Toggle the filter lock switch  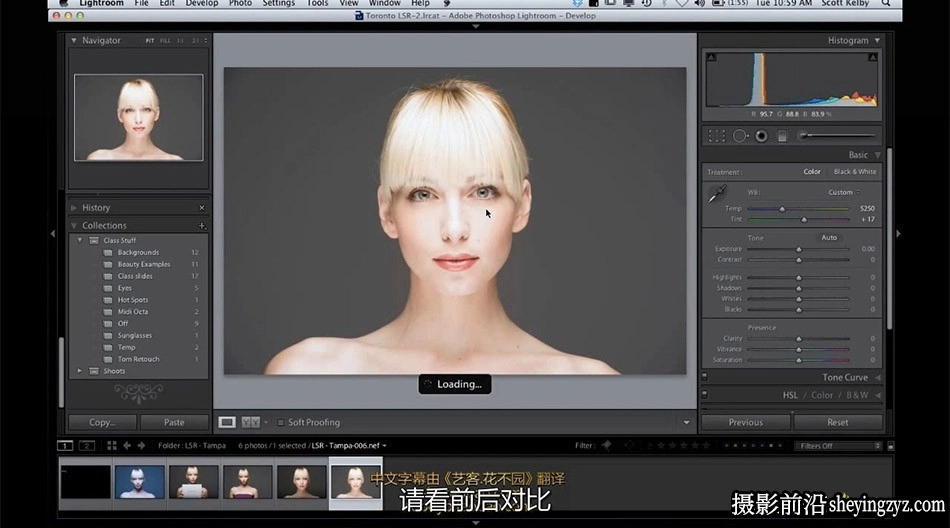point(891,446)
